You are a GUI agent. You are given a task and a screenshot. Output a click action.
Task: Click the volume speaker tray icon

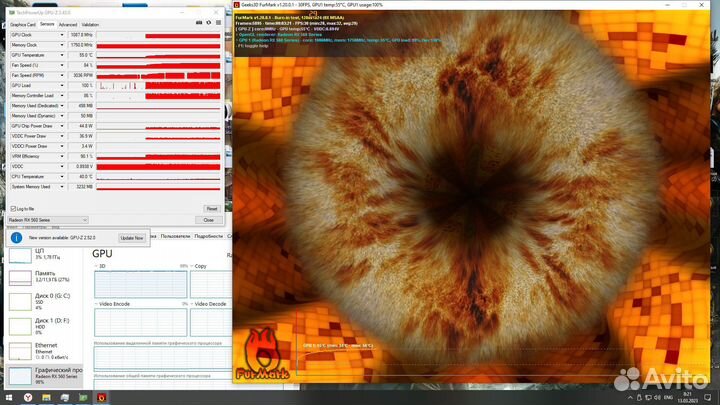click(x=657, y=398)
